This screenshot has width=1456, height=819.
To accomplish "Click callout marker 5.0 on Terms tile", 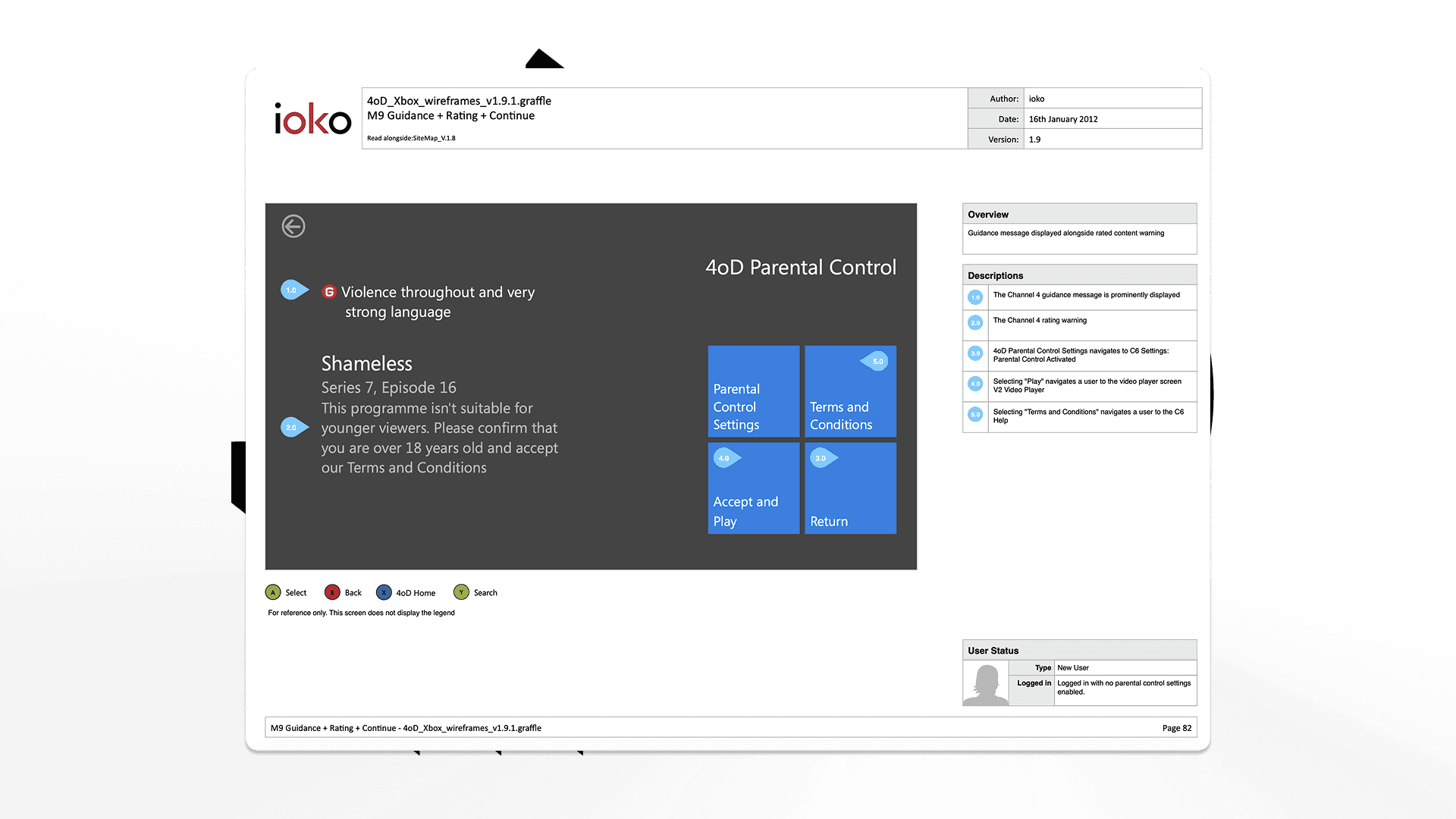I will pyautogui.click(x=877, y=362).
